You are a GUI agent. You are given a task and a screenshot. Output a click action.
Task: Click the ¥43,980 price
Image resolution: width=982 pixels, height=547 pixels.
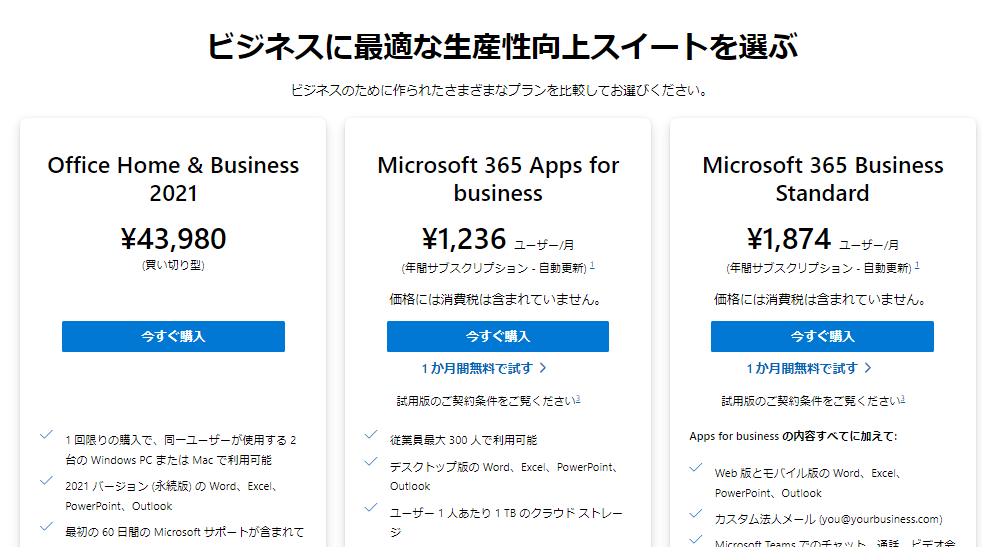[x=173, y=239]
